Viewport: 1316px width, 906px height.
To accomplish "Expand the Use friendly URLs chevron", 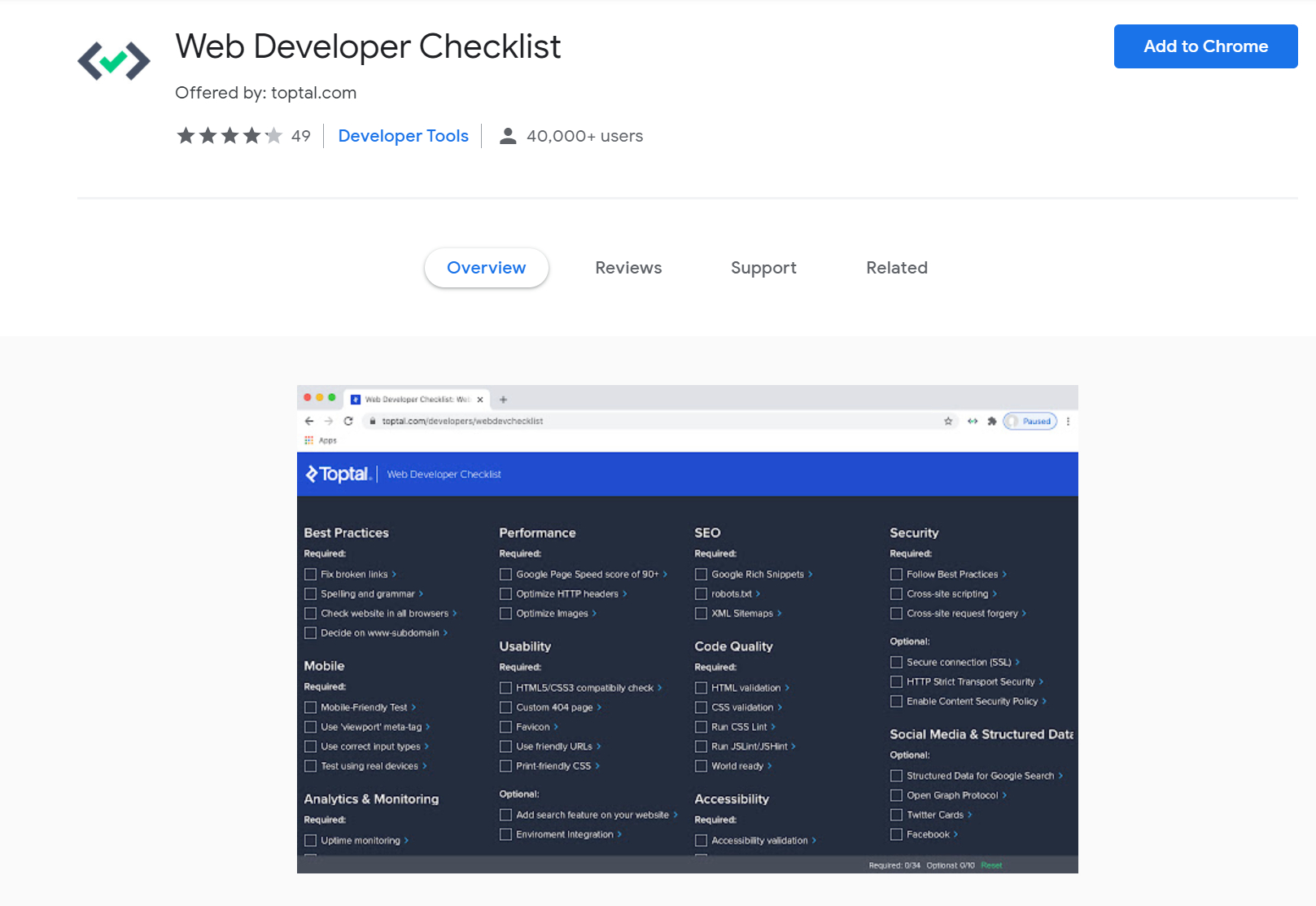I will [x=598, y=746].
